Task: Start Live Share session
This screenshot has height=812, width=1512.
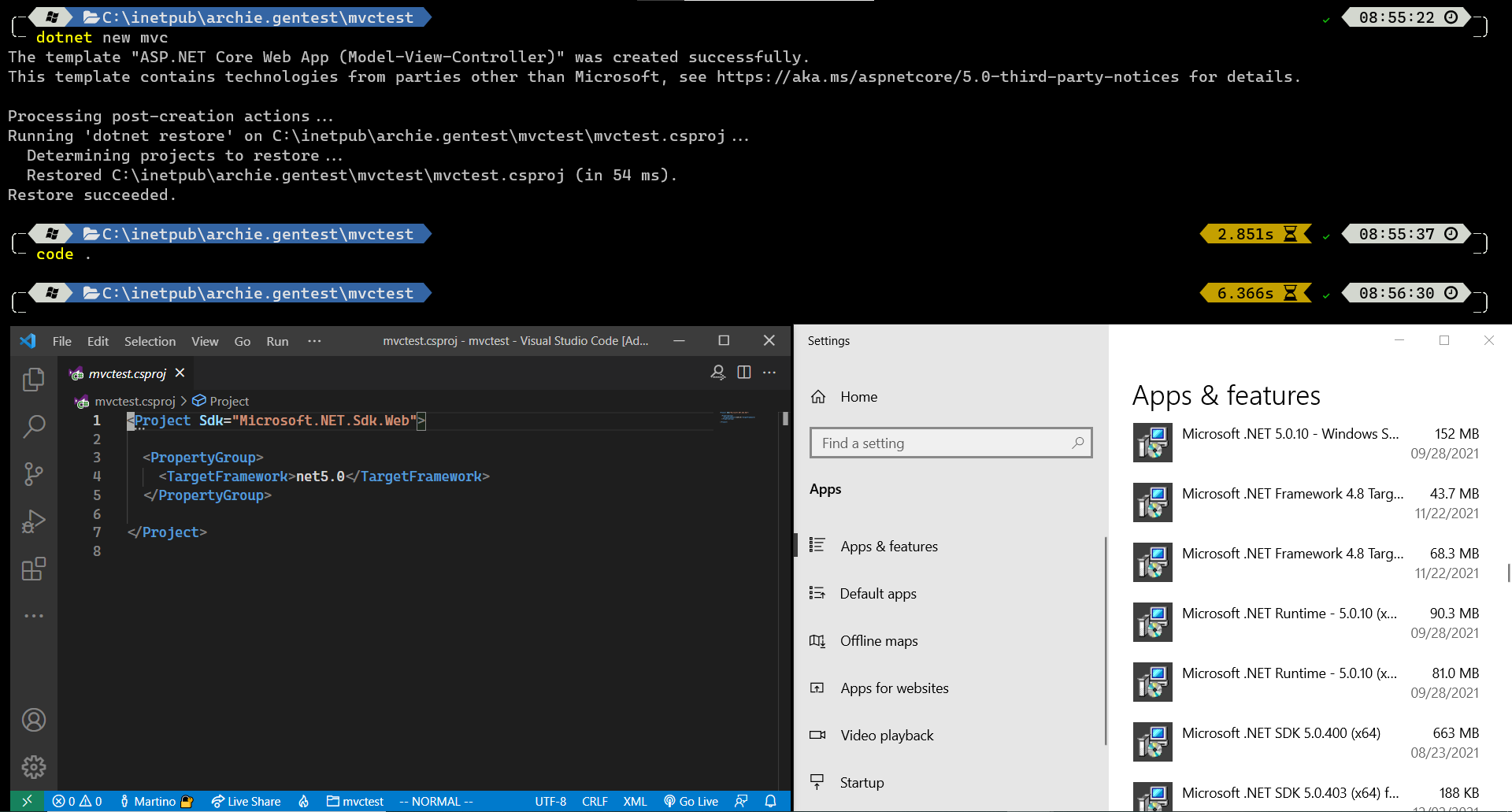Action: (246, 801)
